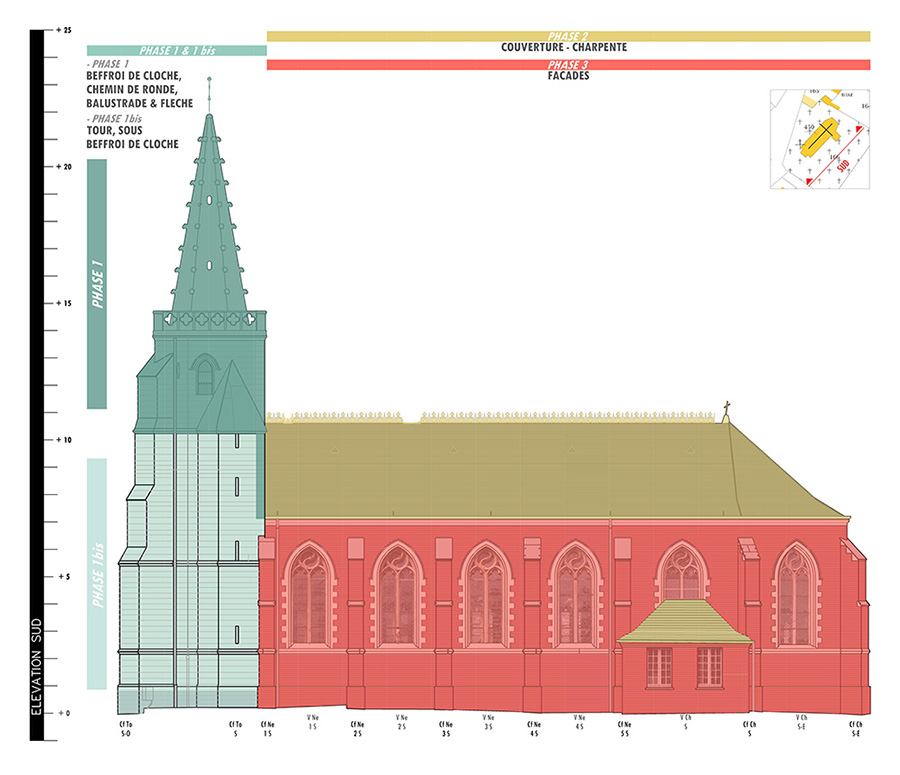The image size is (900, 775).
Task: Click the red PHASE 3 header bar
Action: [x=568, y=65]
